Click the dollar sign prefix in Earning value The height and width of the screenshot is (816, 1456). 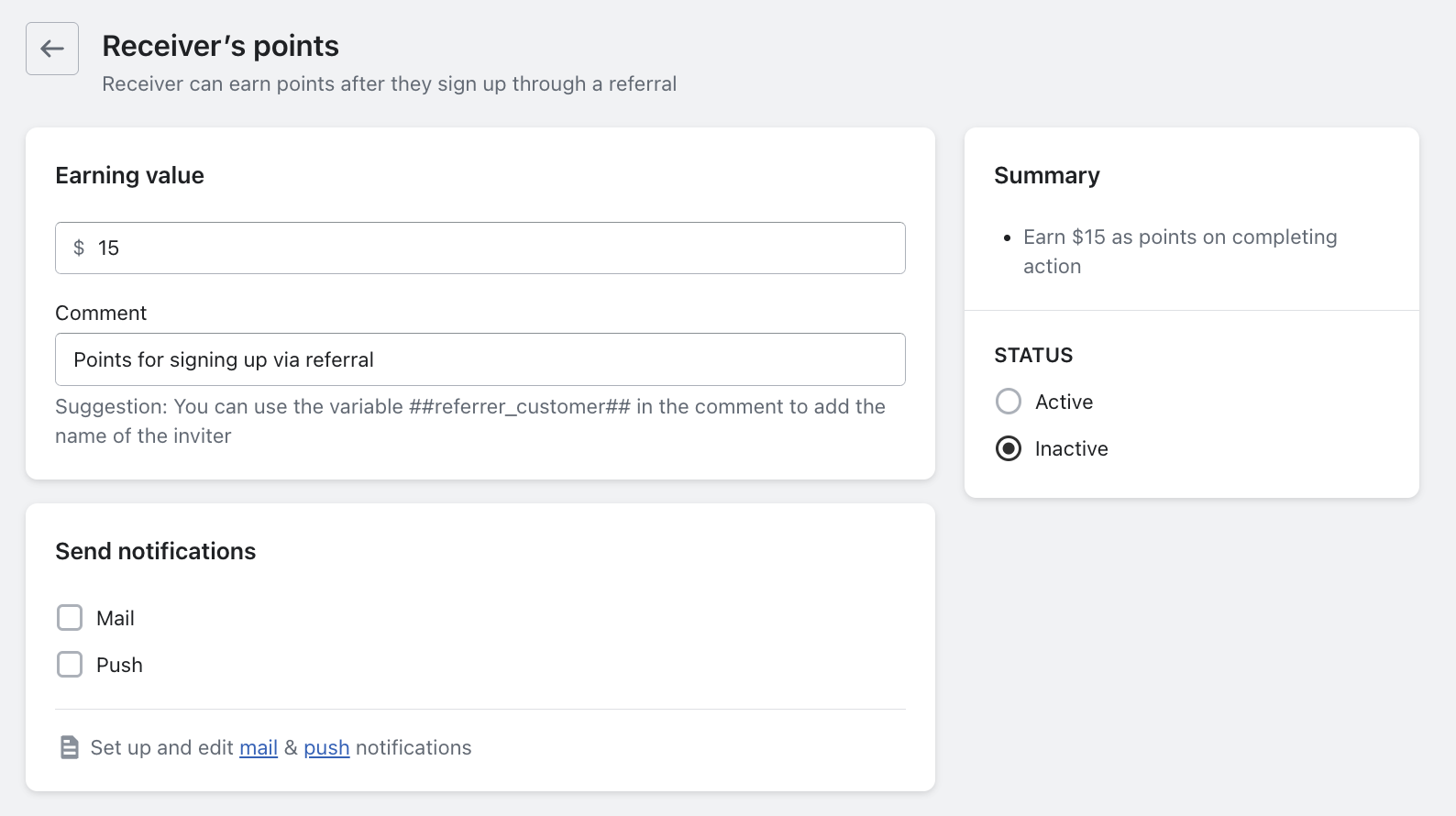tap(79, 248)
